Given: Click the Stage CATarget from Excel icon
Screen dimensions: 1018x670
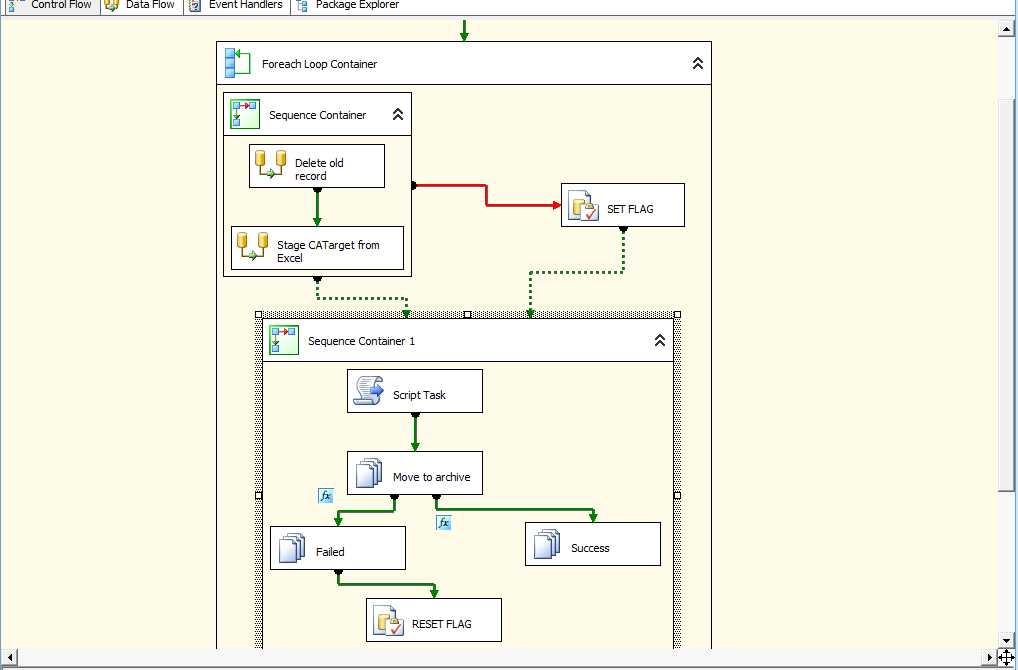Looking at the screenshot, I should coord(253,247).
